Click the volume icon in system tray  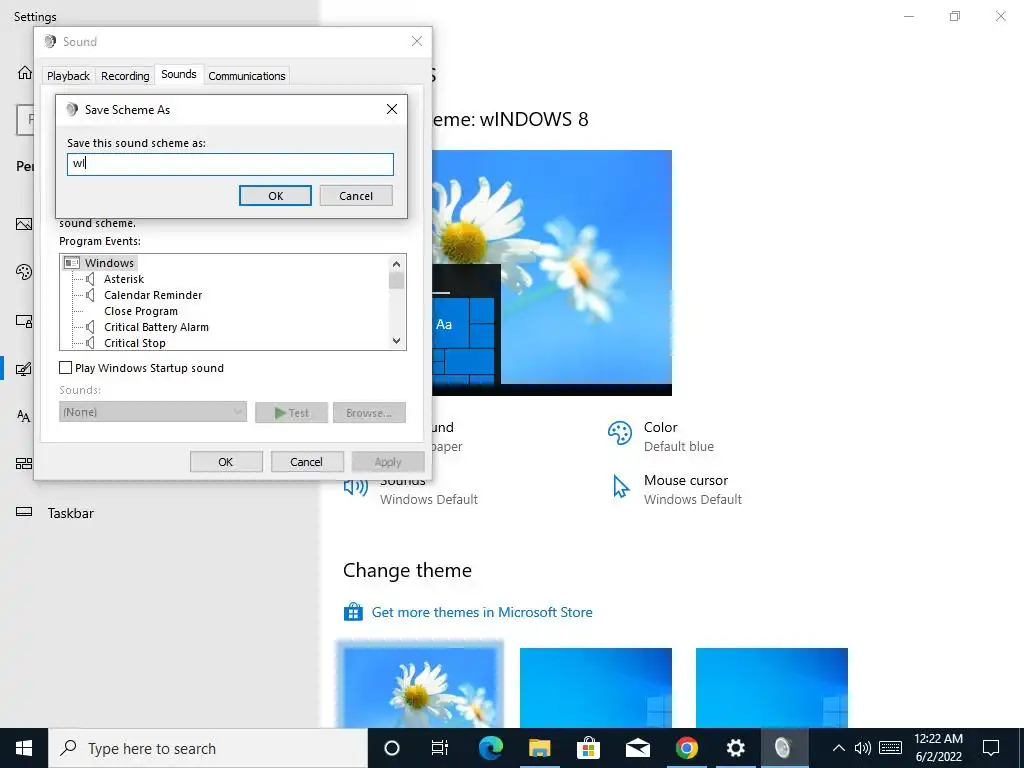(x=863, y=748)
